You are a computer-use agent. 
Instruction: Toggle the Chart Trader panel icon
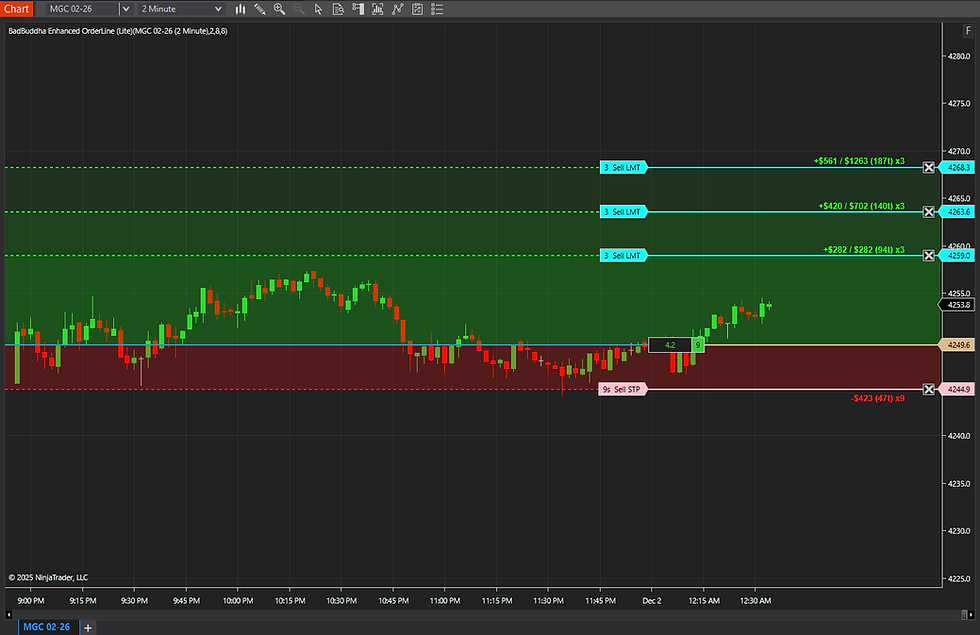point(358,9)
